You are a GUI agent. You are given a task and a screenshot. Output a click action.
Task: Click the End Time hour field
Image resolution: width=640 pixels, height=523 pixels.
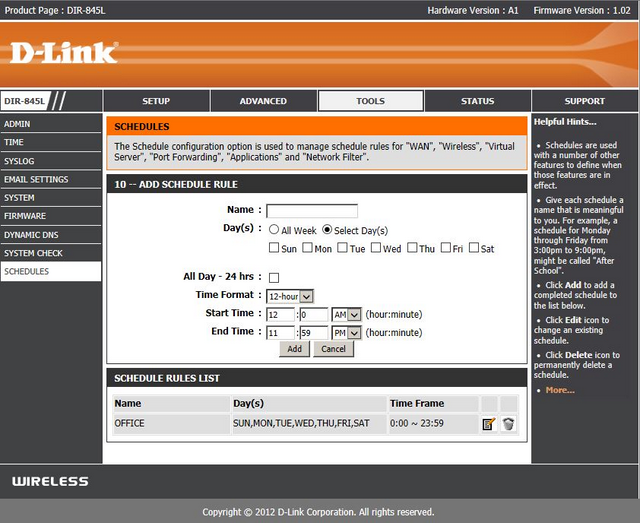[x=280, y=333]
